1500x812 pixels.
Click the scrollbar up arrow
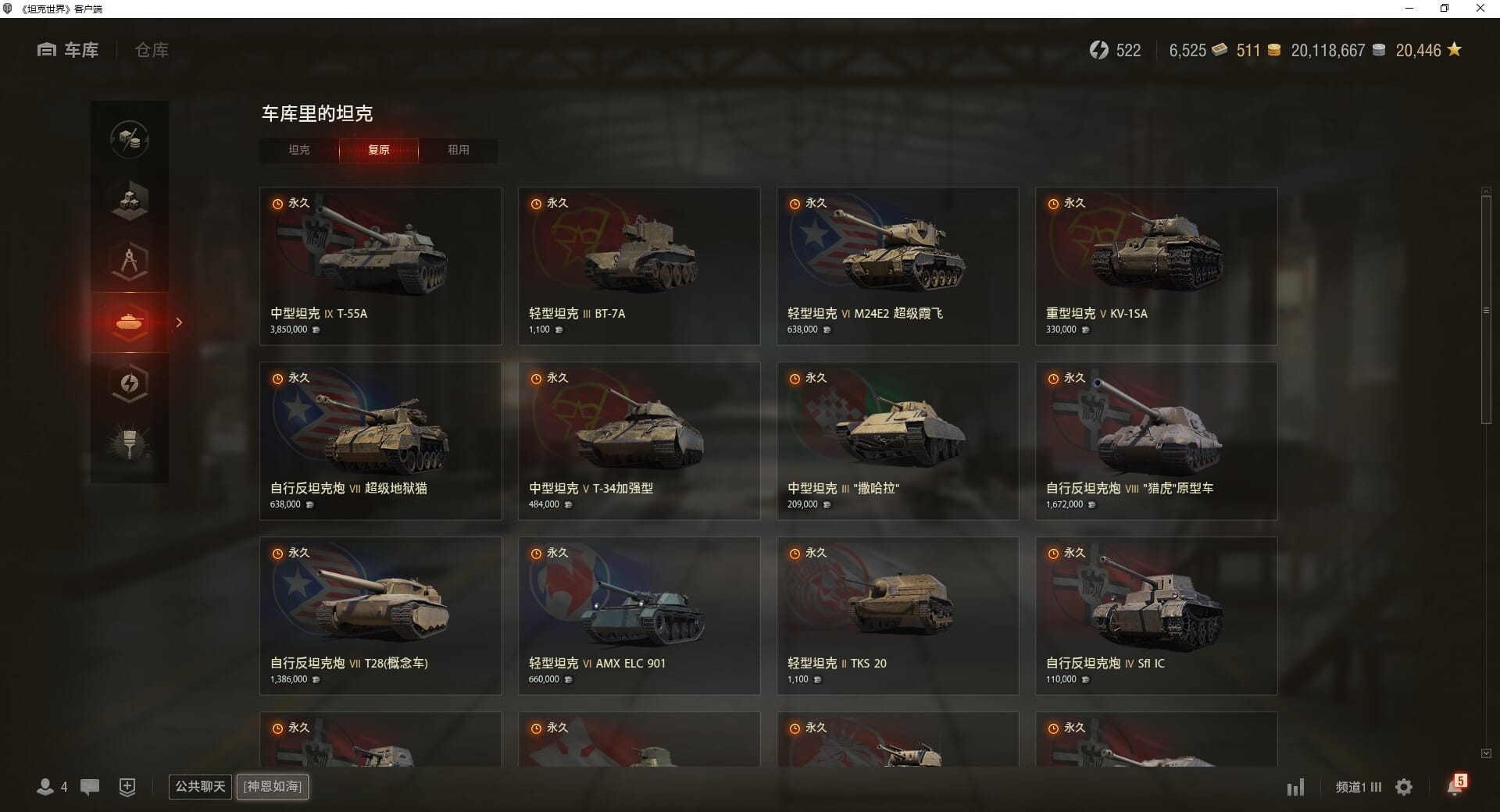tap(1486, 191)
